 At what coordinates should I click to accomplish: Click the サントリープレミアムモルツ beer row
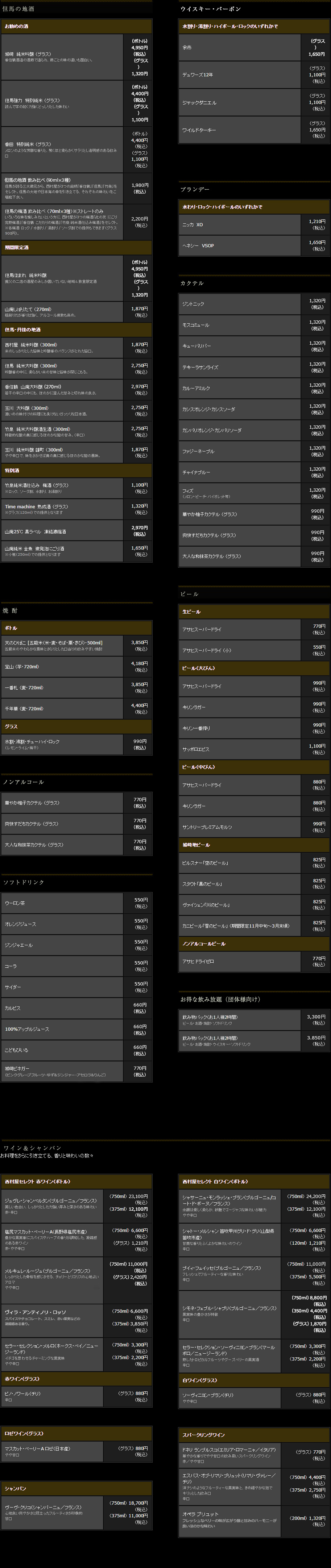[x=254, y=827]
